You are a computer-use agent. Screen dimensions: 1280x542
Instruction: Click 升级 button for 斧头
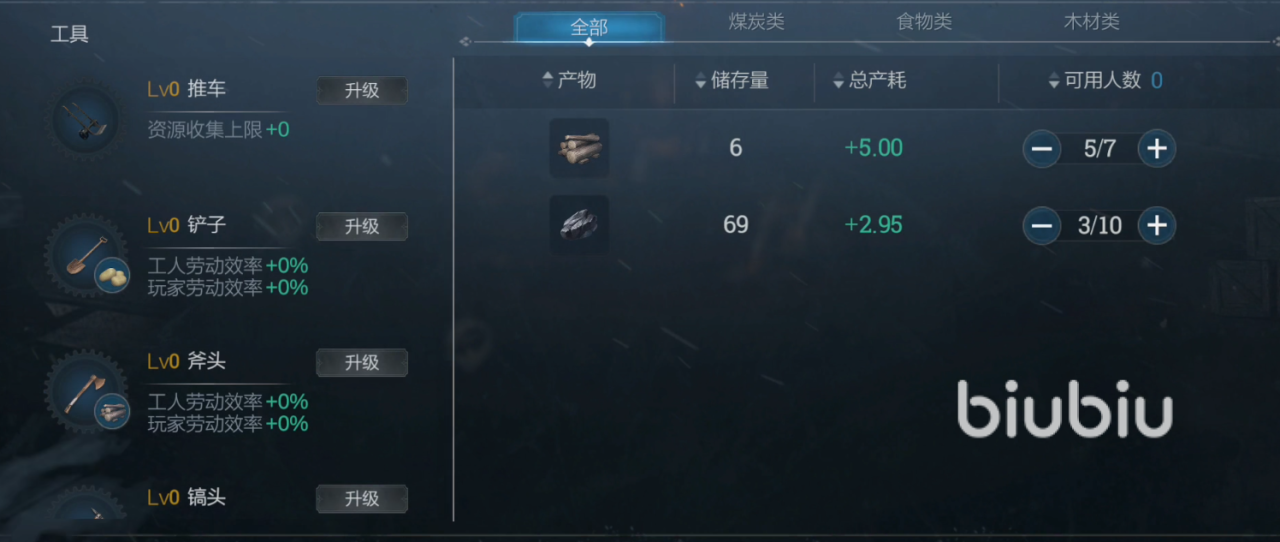(362, 362)
